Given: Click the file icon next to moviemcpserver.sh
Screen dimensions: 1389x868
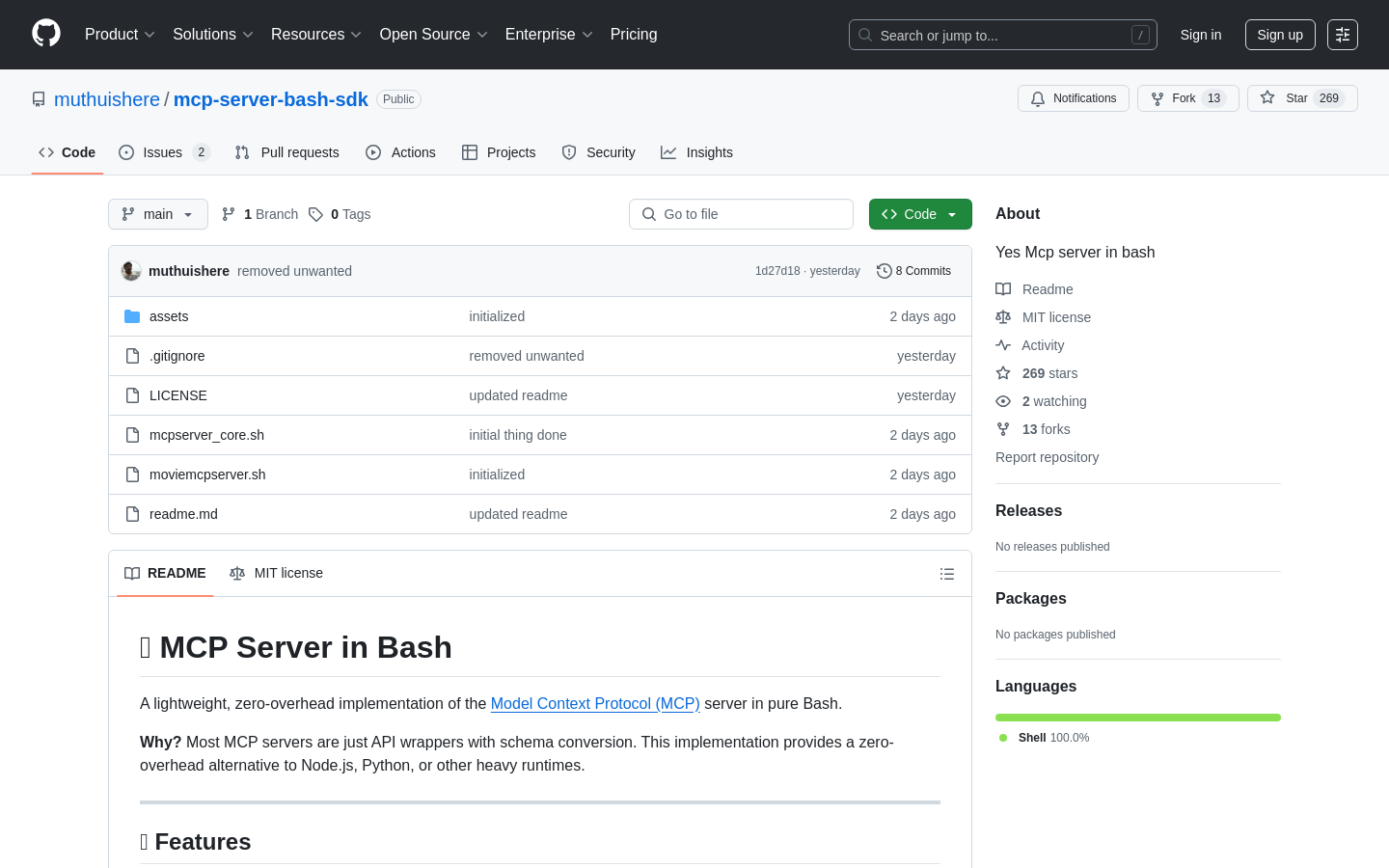Looking at the screenshot, I should click(132, 475).
